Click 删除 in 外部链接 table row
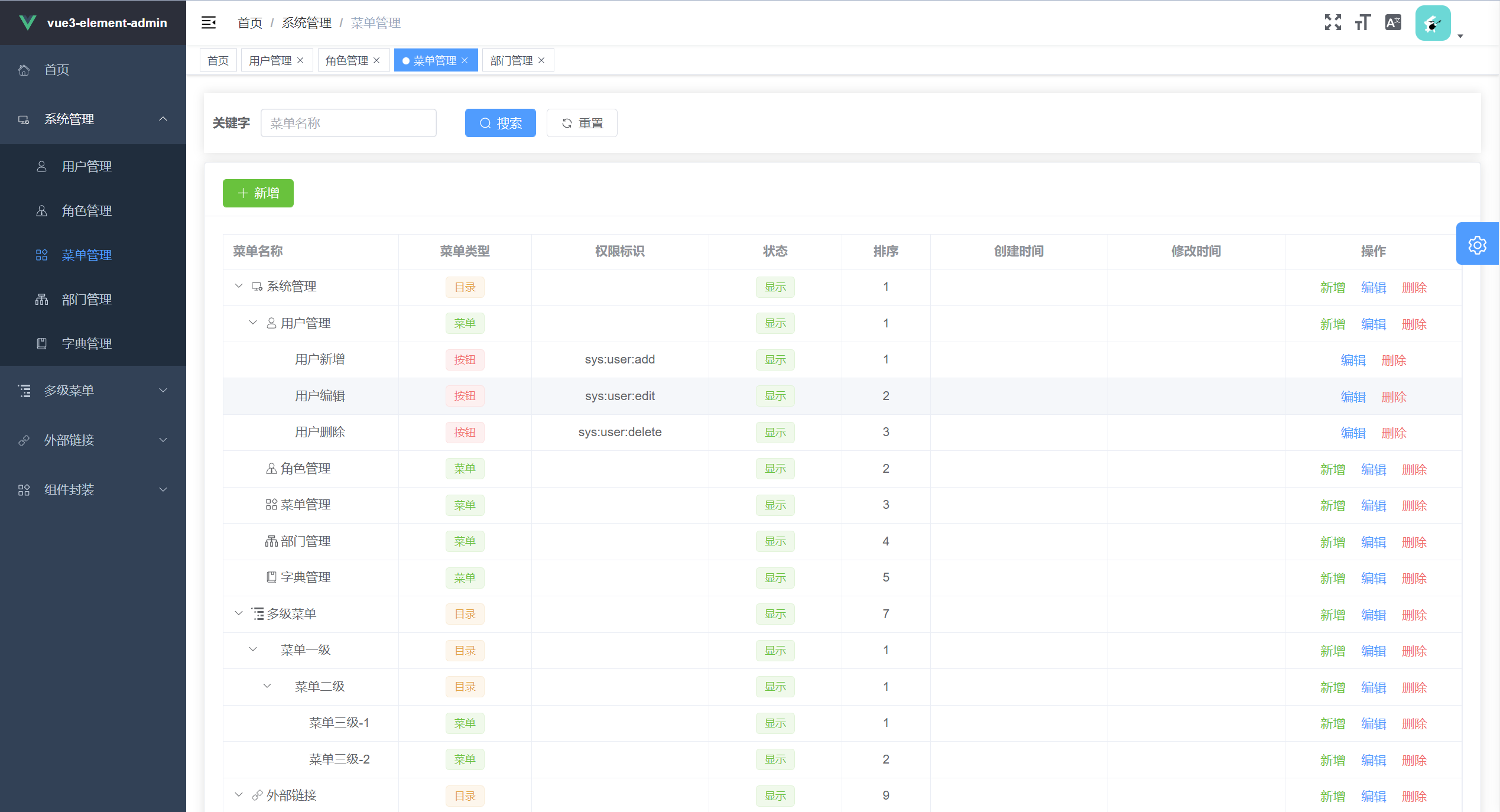 pyautogui.click(x=1414, y=797)
